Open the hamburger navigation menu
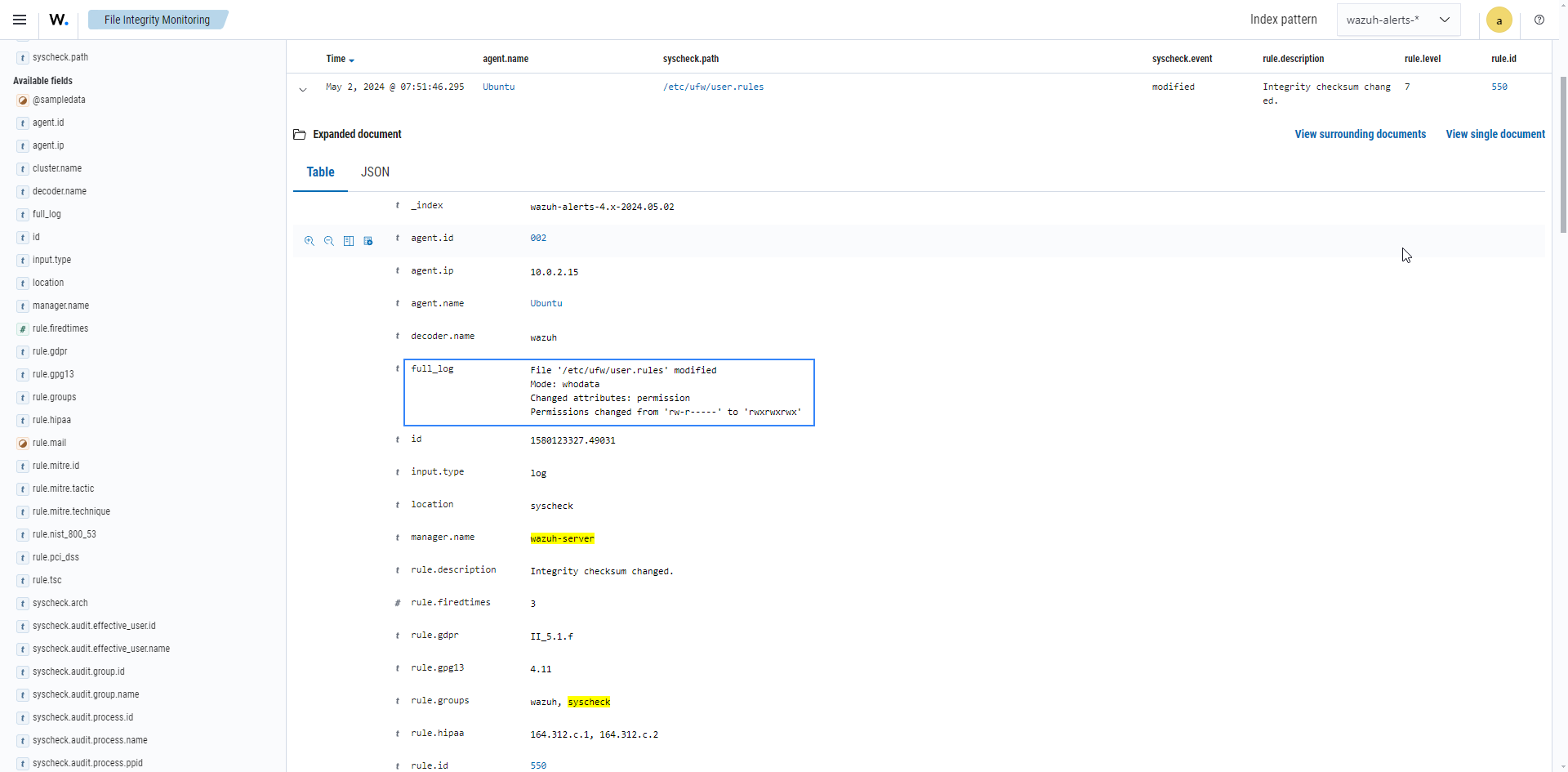The width and height of the screenshot is (1568, 772). tap(20, 20)
